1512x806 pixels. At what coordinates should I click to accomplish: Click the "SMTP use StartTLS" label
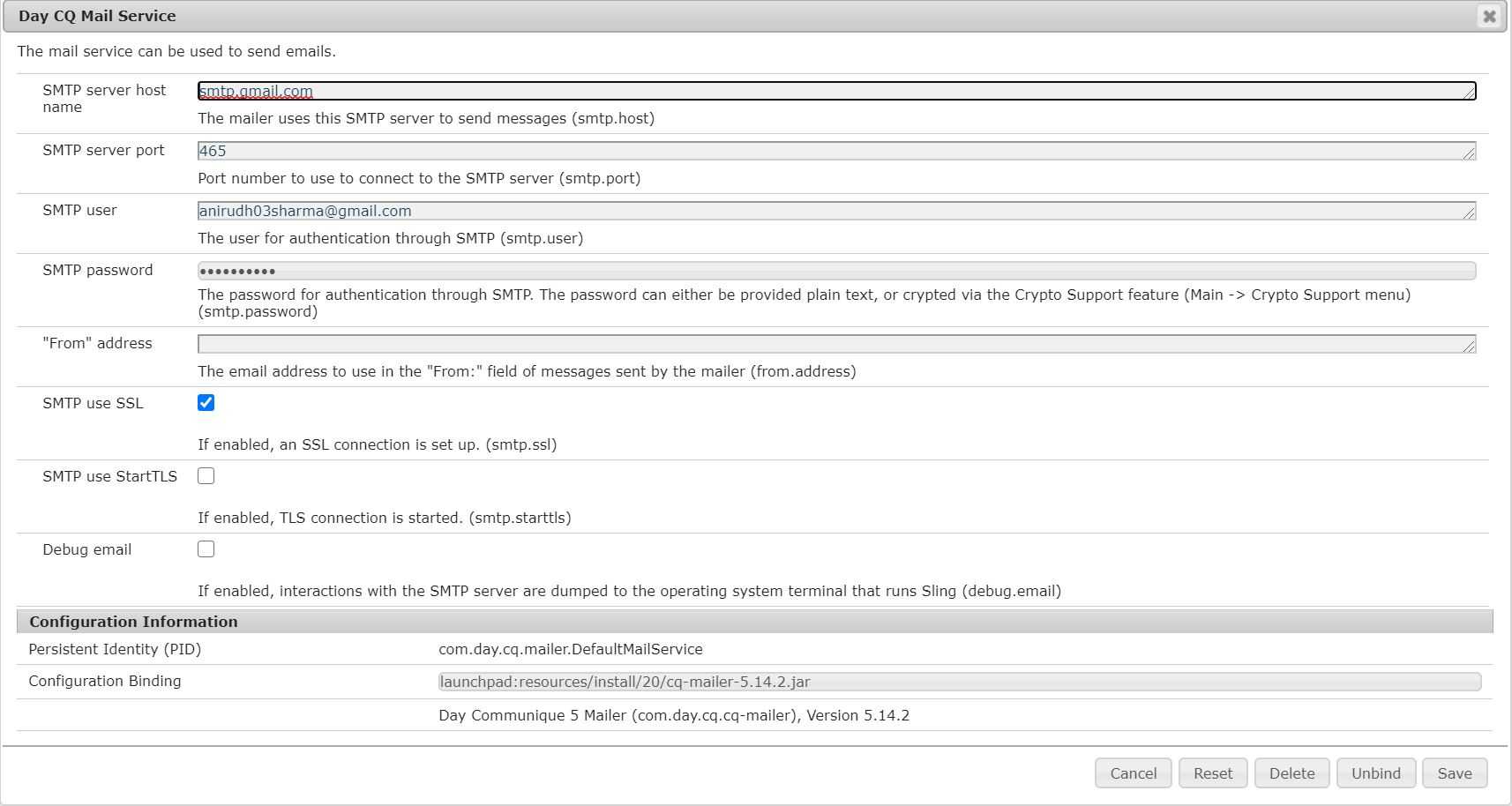(109, 476)
